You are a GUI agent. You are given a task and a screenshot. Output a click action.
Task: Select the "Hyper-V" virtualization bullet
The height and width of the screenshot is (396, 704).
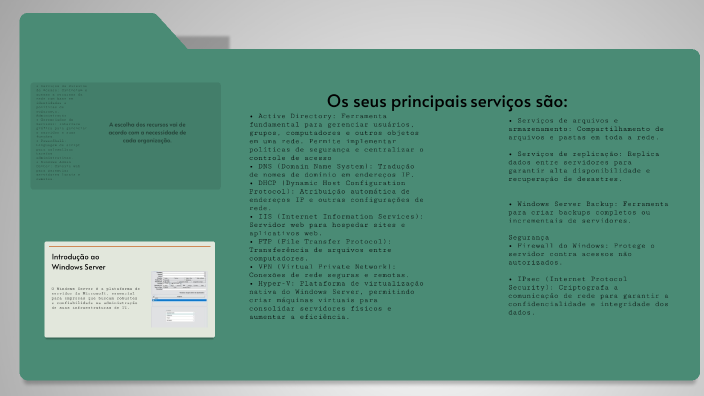(x=336, y=300)
